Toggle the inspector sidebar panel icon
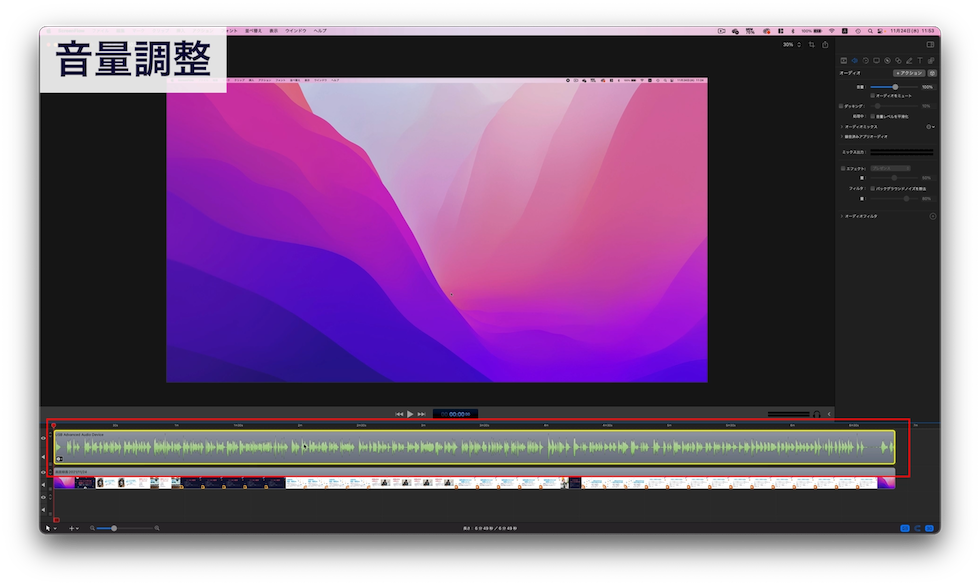 pyautogui.click(x=930, y=44)
